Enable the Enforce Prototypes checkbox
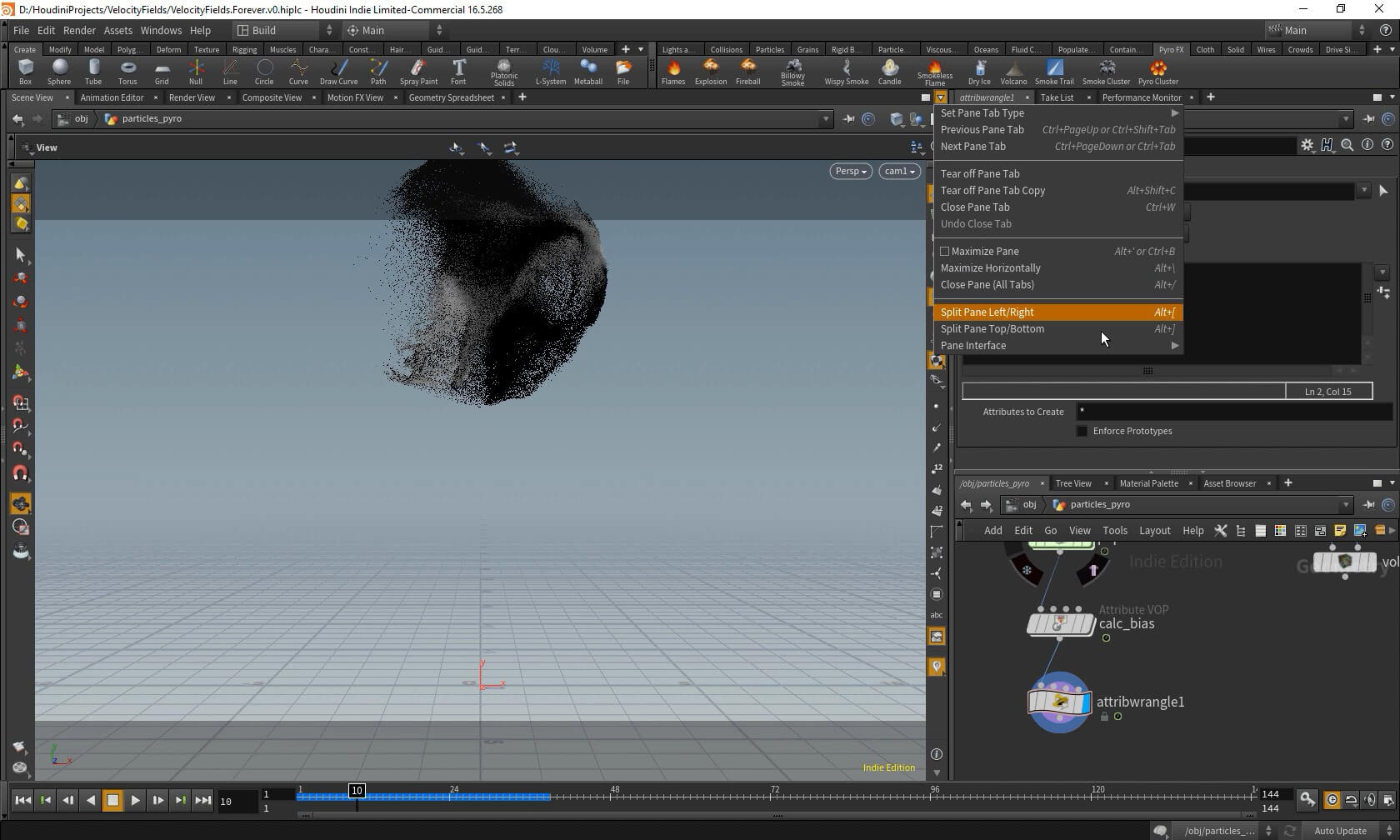 (1082, 431)
